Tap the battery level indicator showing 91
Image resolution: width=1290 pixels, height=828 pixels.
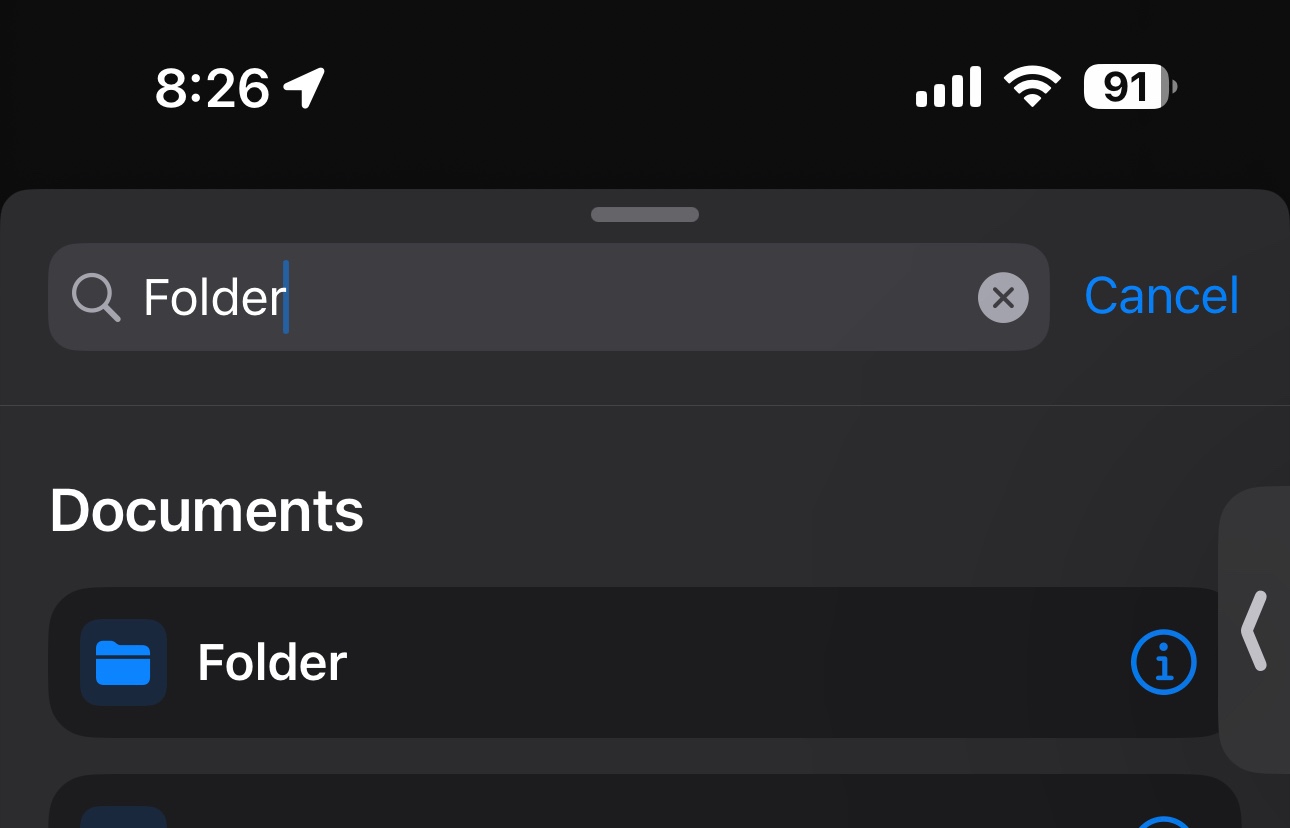(x=1129, y=88)
